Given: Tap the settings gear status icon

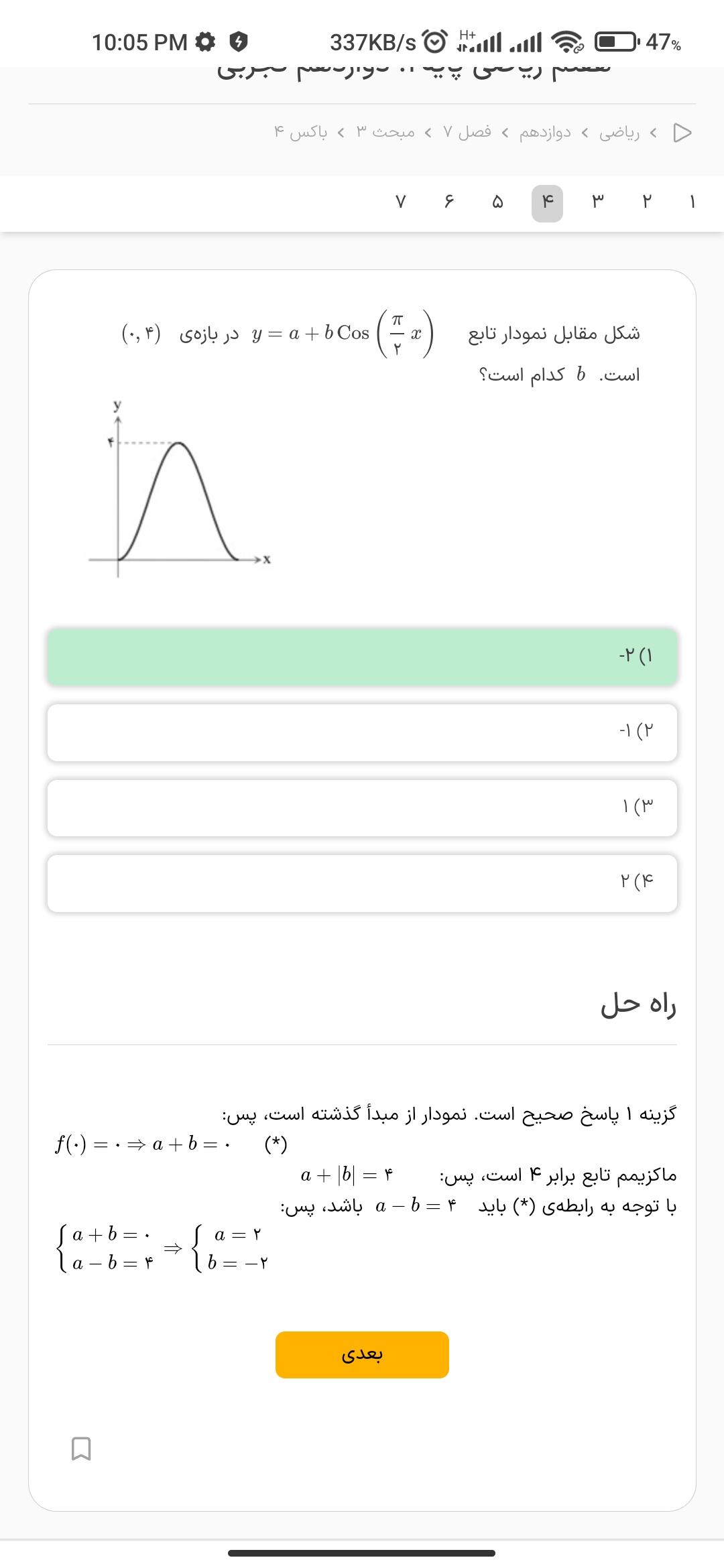Looking at the screenshot, I should (205, 42).
